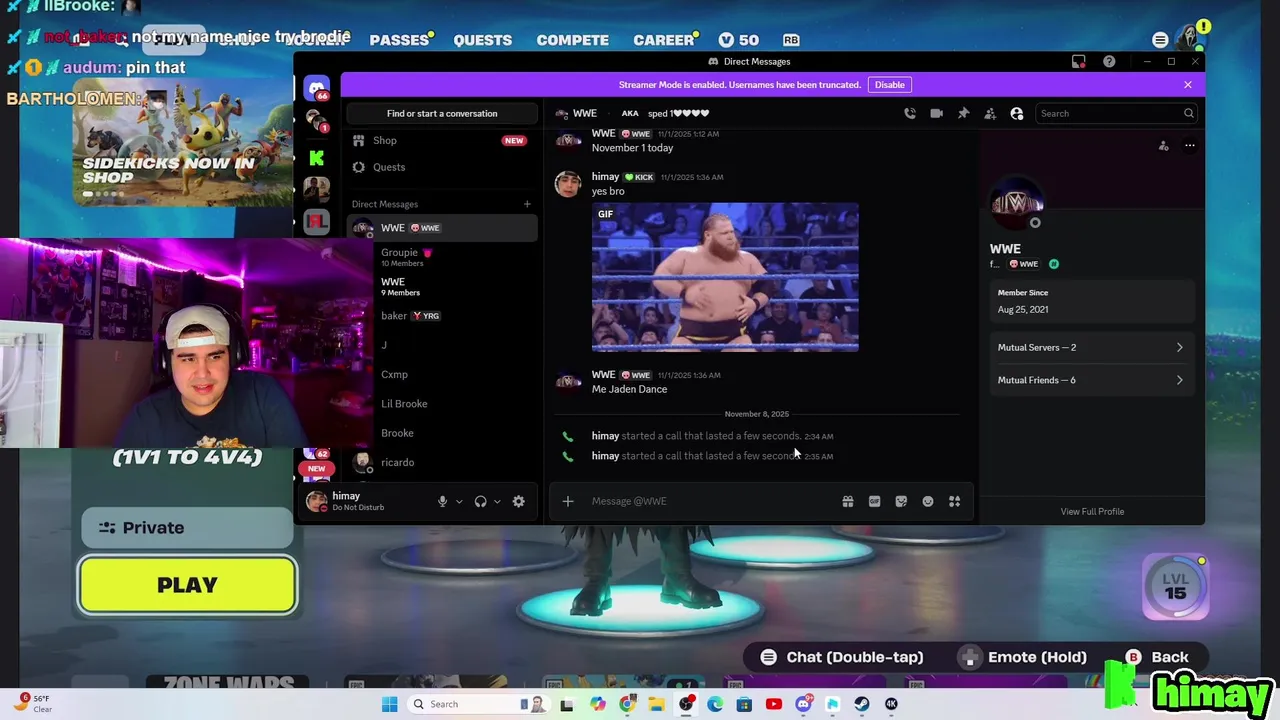Open the sticker picker in message bar

[901, 501]
